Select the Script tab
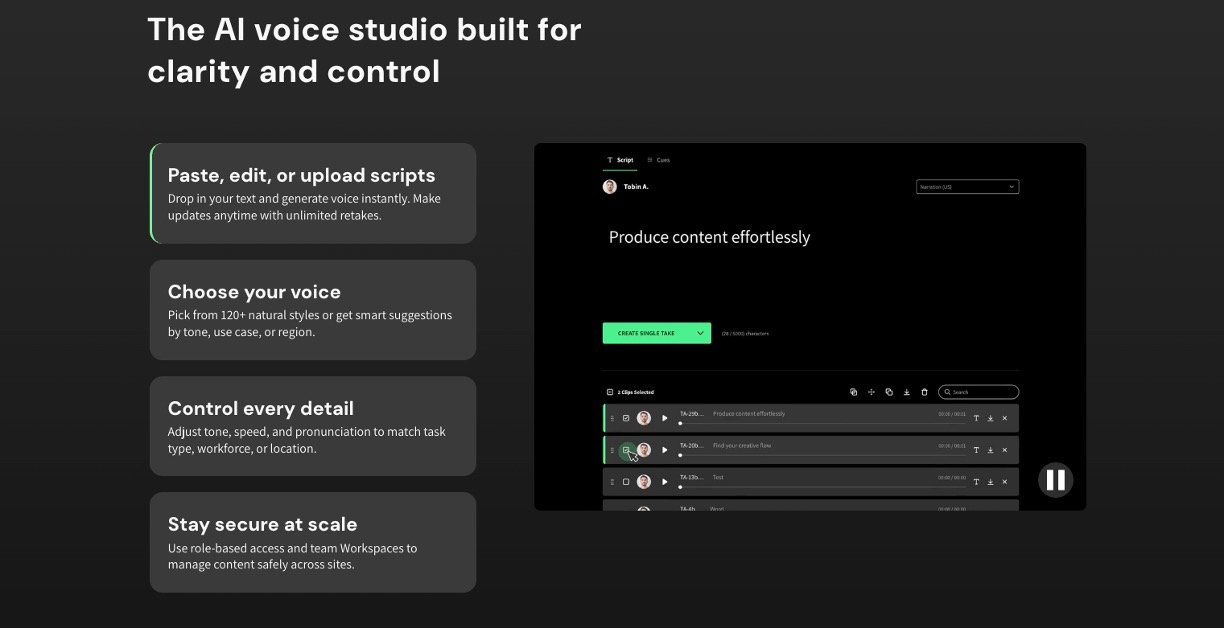This screenshot has width=1224, height=628. click(620, 160)
